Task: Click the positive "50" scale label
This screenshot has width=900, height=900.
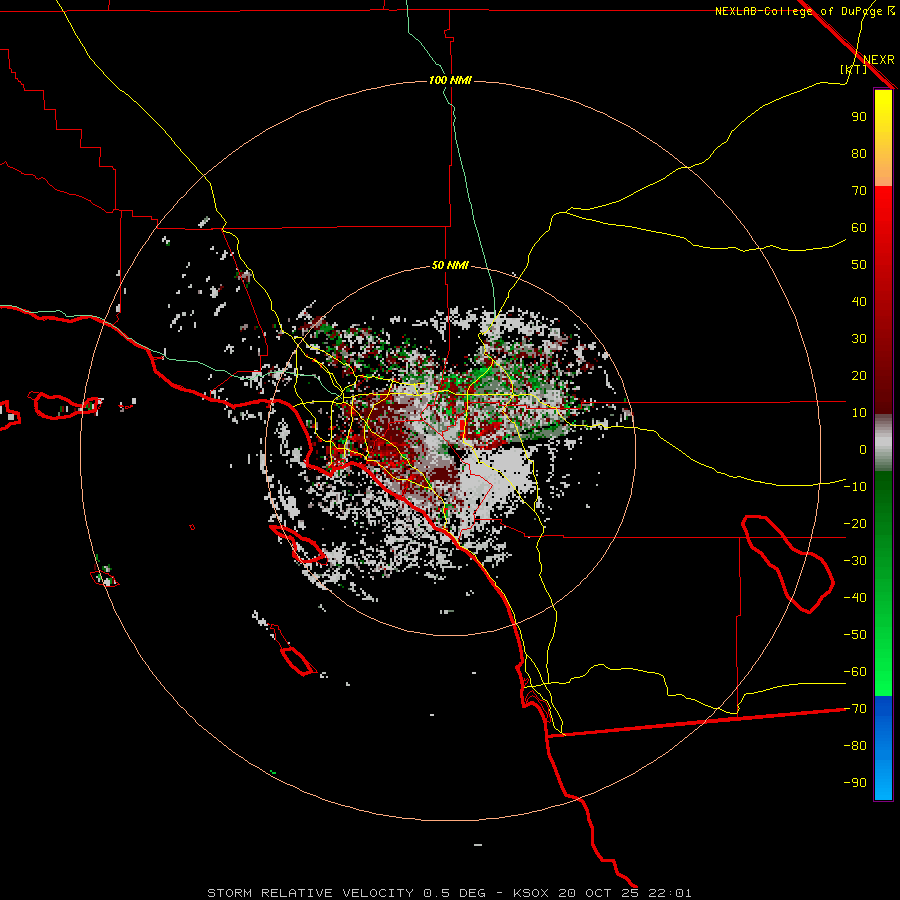Action: [x=859, y=265]
